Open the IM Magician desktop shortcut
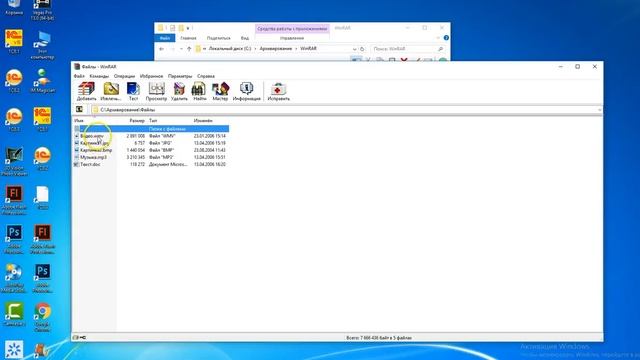Screen dimensions: 640x360 point(42,80)
